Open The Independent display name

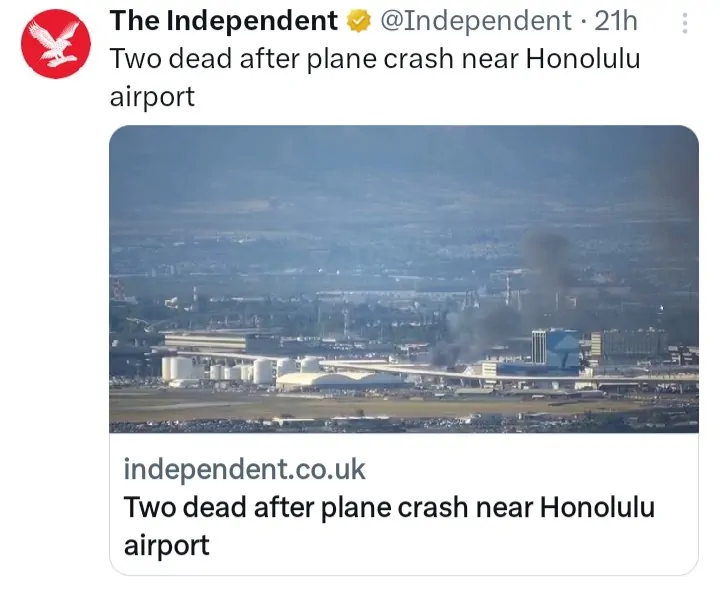tap(223, 20)
